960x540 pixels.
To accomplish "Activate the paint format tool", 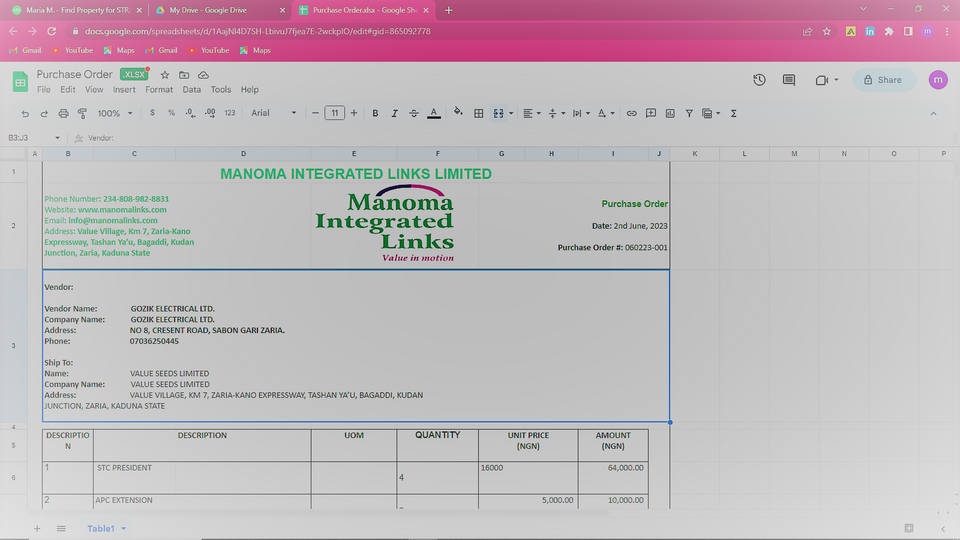I will point(82,113).
